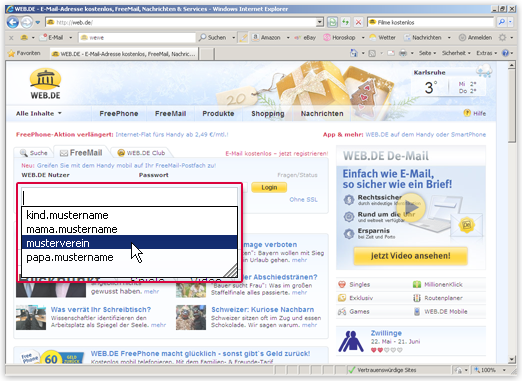Click the Ohne SSL link
This screenshot has width=522, height=381.
point(303,200)
